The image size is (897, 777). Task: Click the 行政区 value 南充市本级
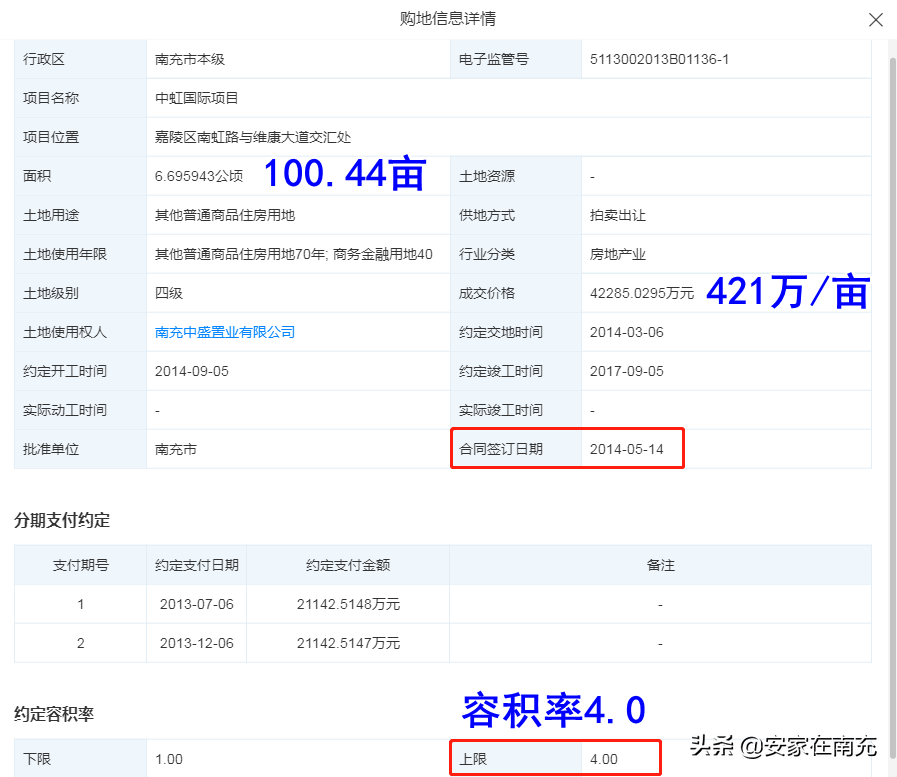(189, 60)
